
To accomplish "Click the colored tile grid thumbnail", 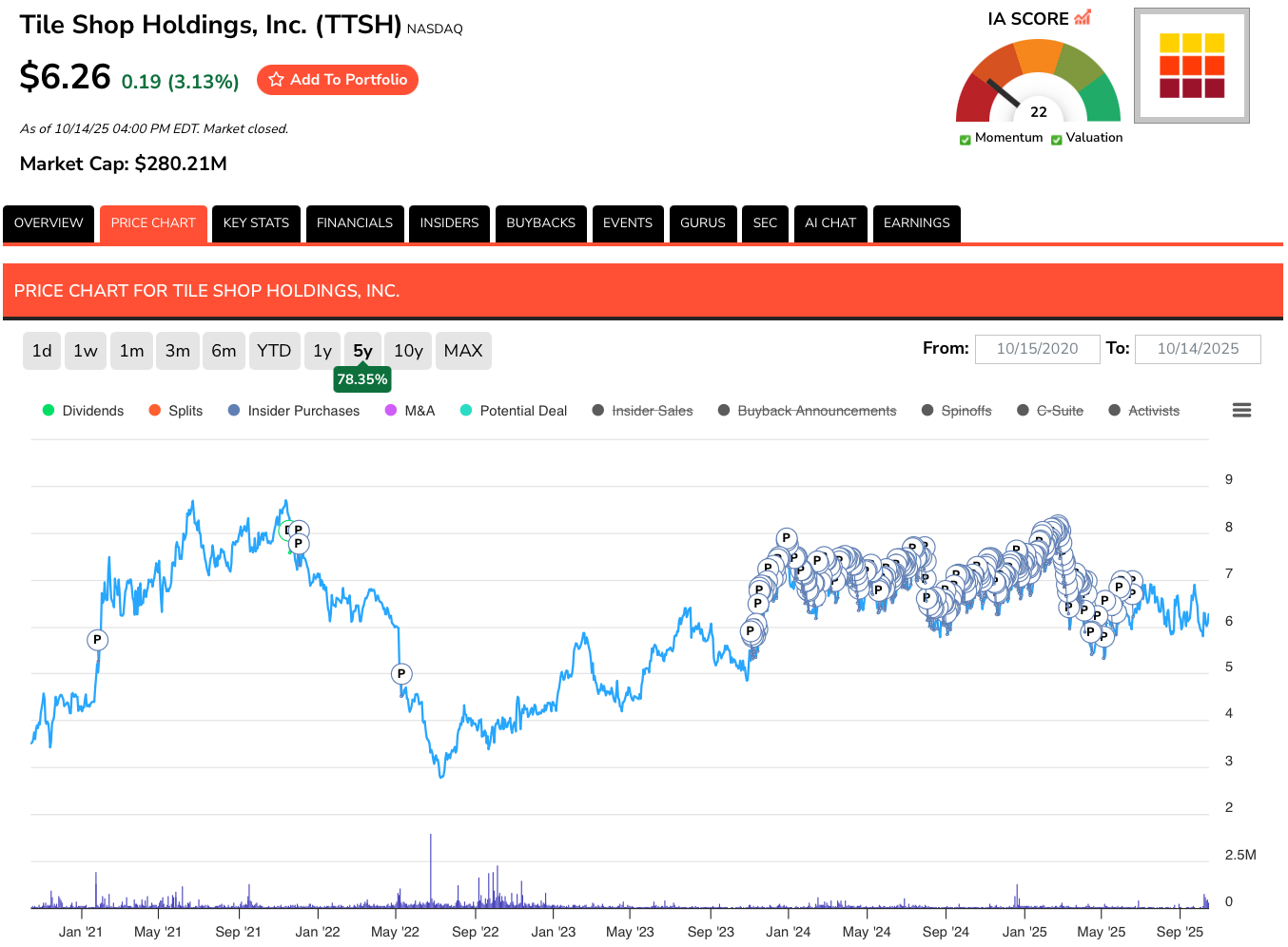I will click(x=1191, y=66).
